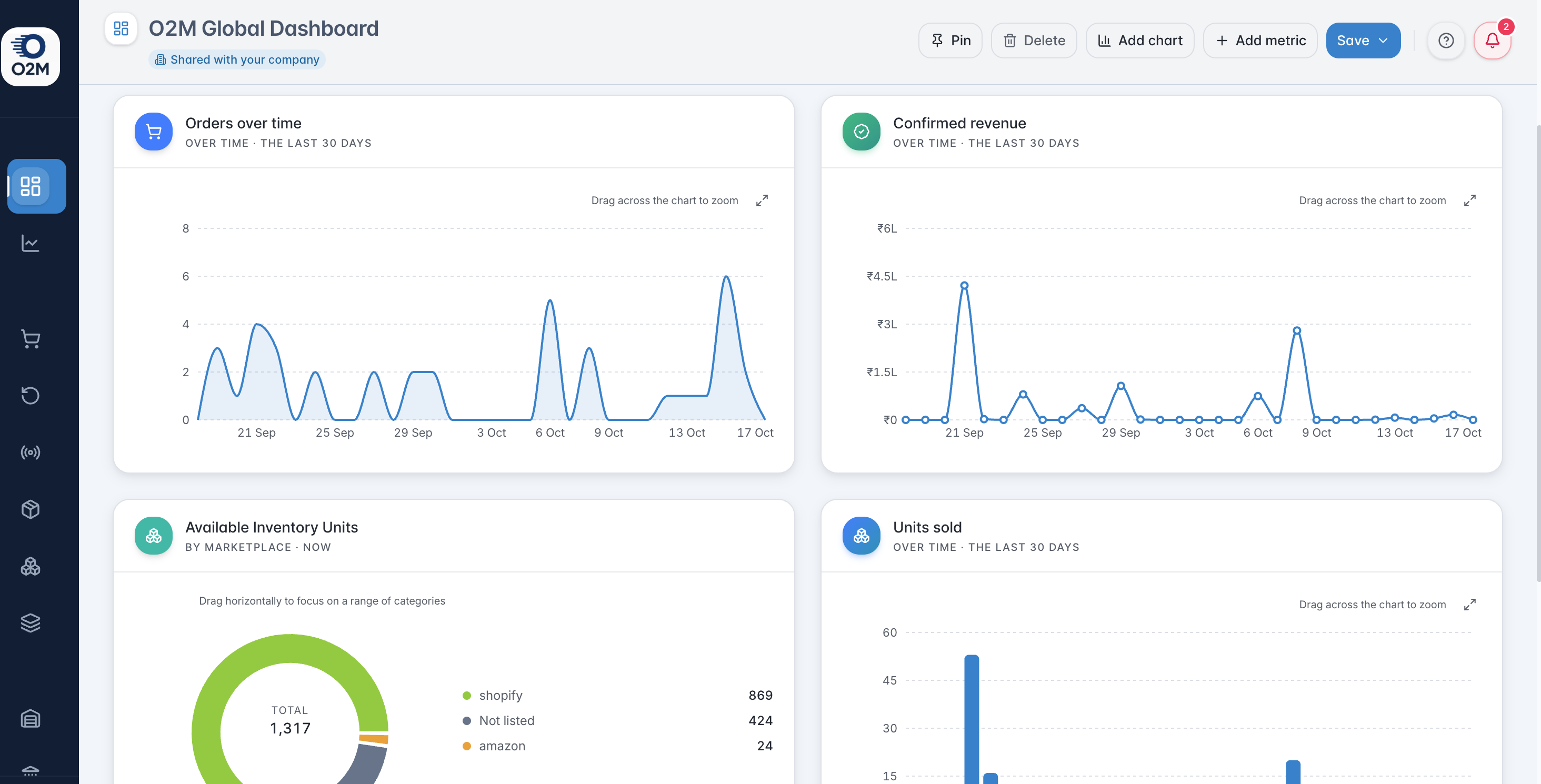
Task: Click the Not listed value 424
Action: pos(761,721)
